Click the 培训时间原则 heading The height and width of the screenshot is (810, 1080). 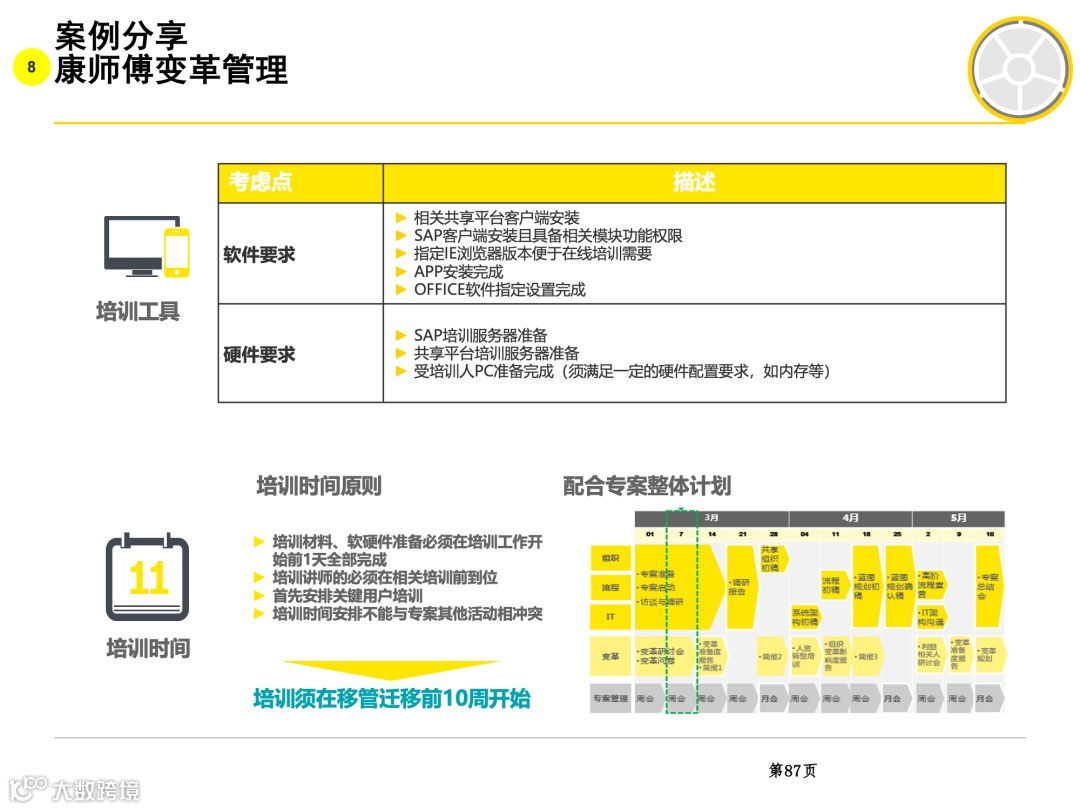pyautogui.click(x=318, y=486)
